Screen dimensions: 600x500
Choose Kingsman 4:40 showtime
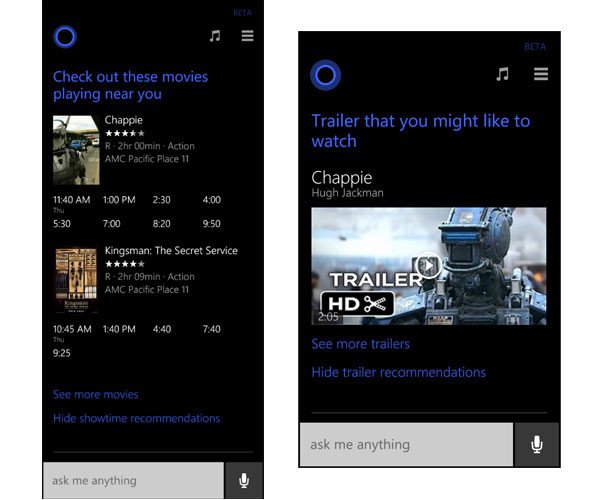pyautogui.click(x=162, y=329)
